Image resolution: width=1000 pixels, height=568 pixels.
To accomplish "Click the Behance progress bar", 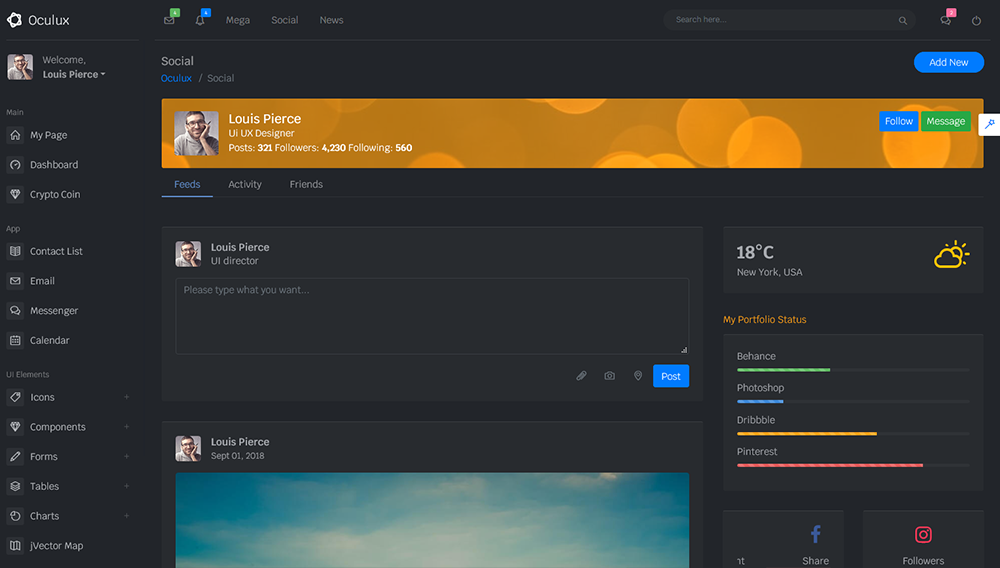I will coord(852,370).
